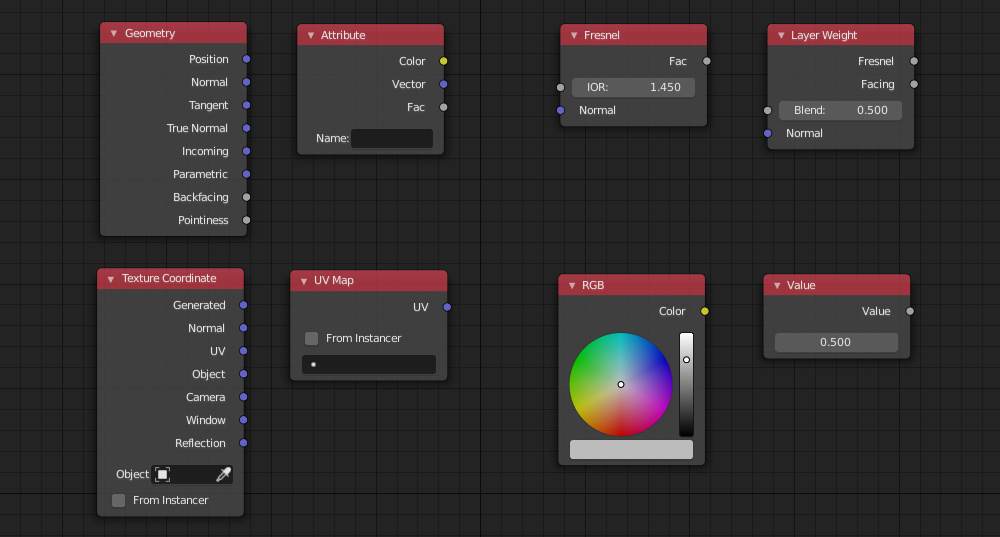This screenshot has height=537, width=1000.
Task: Open the Texture Coordinate Object selector field
Action: [x=191, y=474]
